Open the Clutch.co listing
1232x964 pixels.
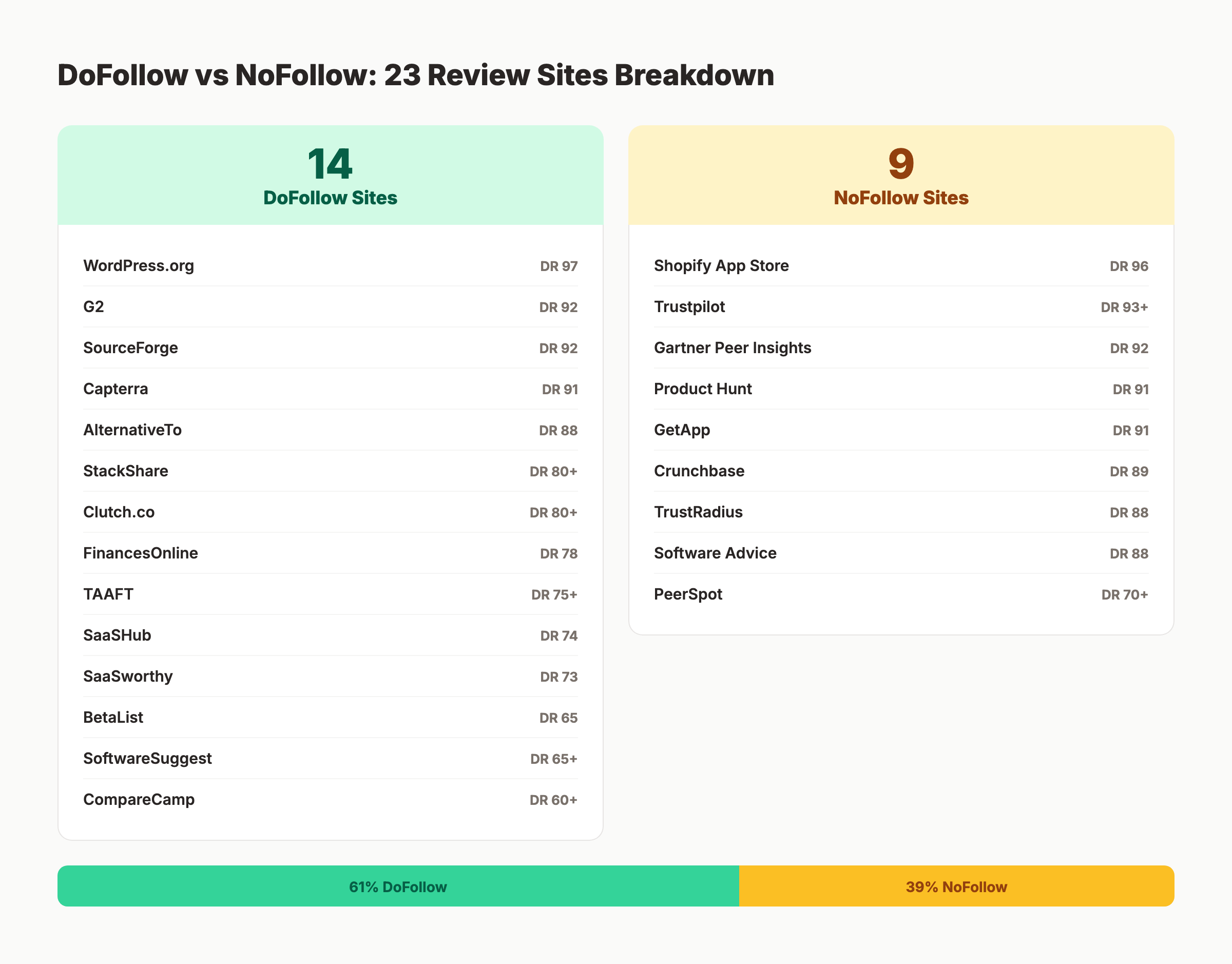(119, 512)
